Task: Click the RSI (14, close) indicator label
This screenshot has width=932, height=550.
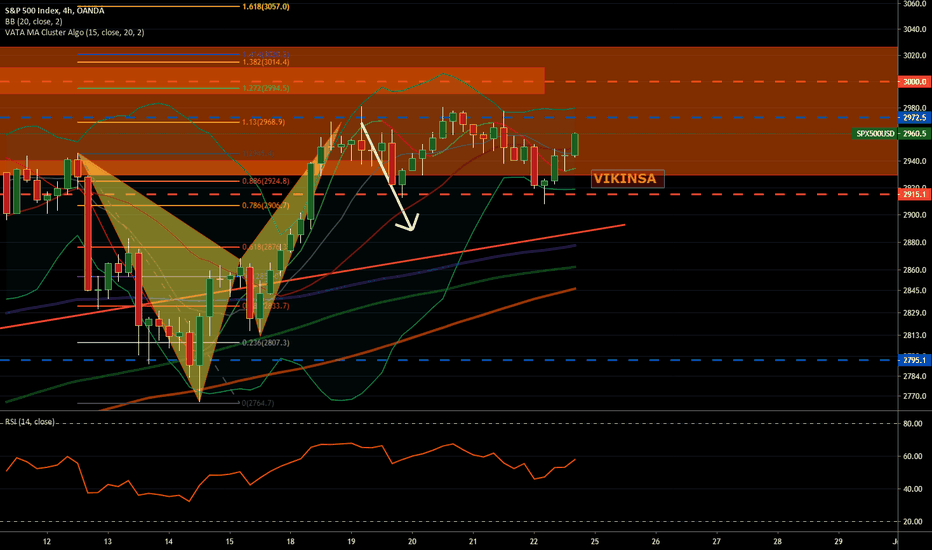Action: pyautogui.click(x=30, y=422)
